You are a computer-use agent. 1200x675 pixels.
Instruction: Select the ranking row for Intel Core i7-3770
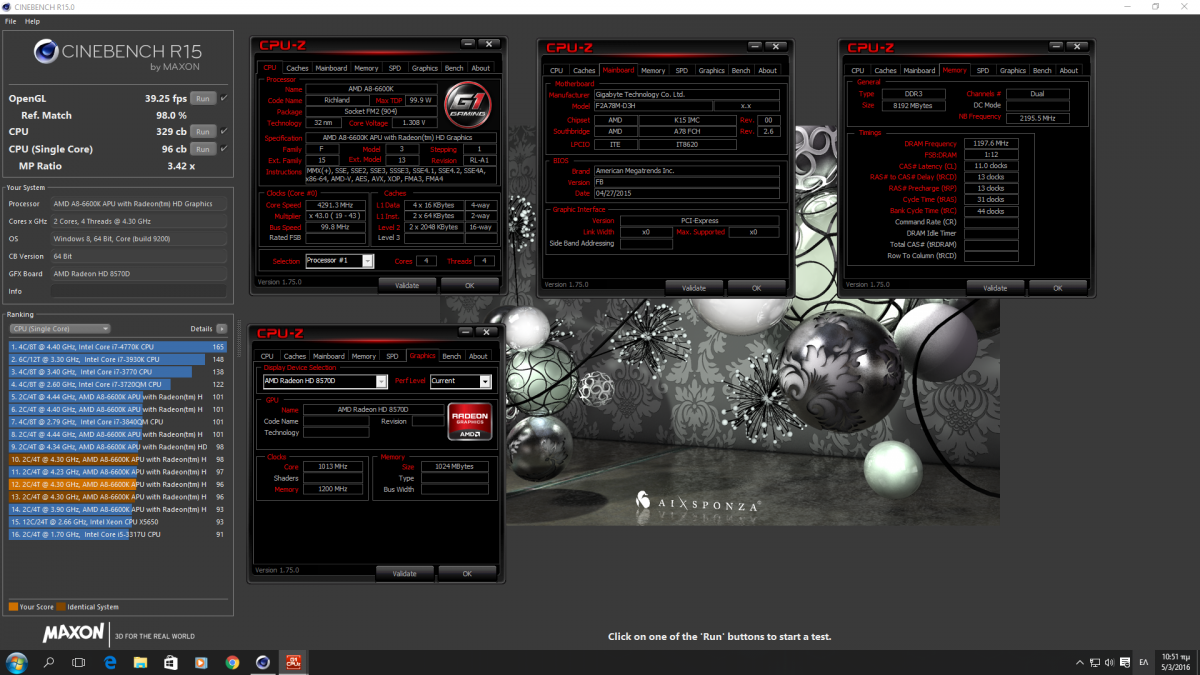point(119,371)
